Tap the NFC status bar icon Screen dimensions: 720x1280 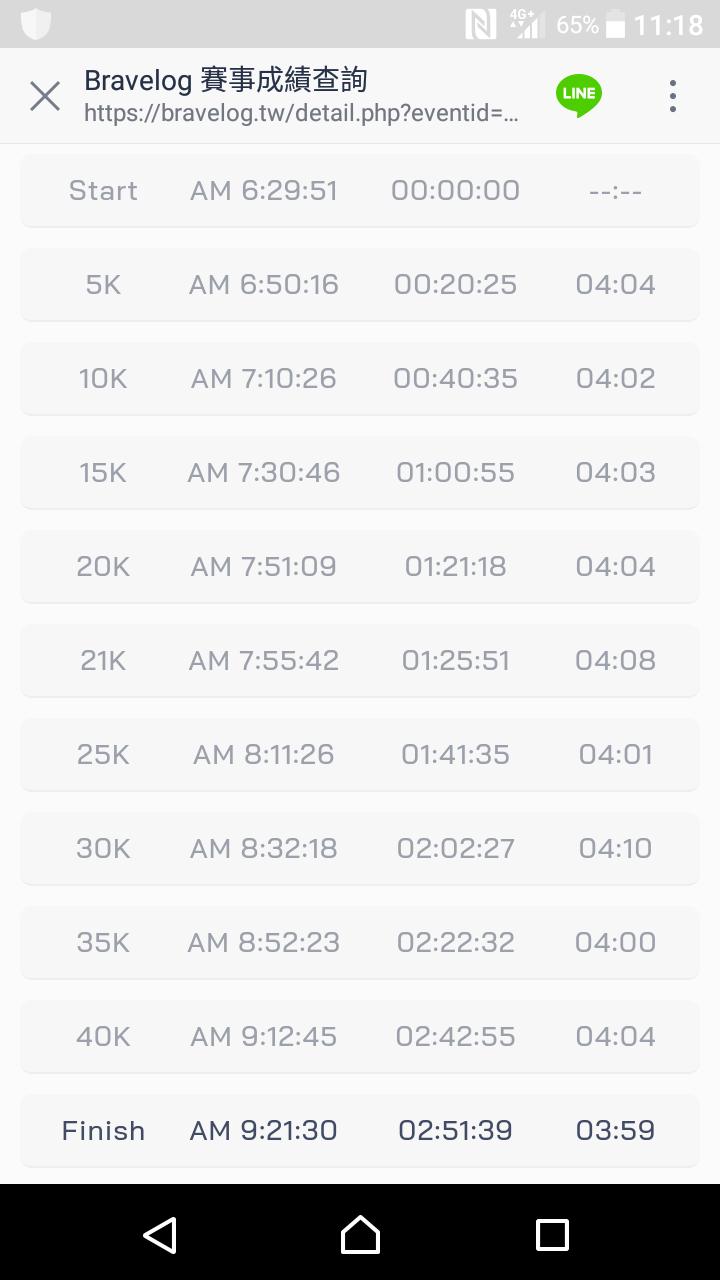pyautogui.click(x=481, y=24)
